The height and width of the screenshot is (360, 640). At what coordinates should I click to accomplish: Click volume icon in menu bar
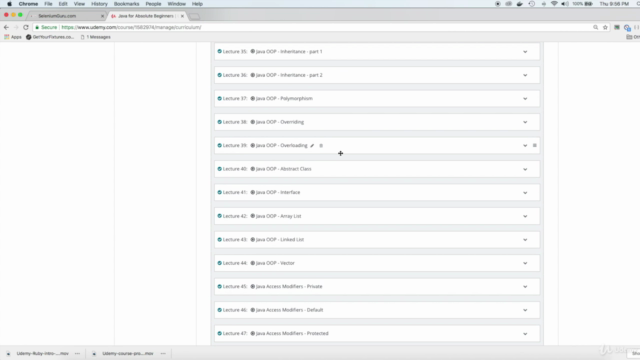pyautogui.click(x=564, y=4)
